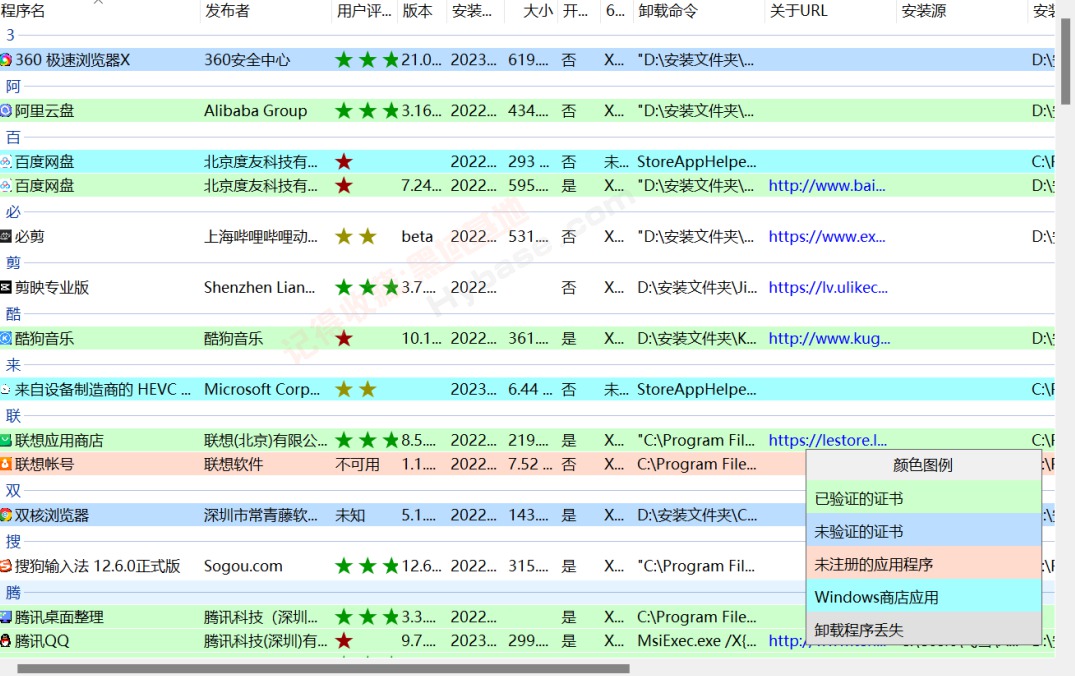Click the gray 卸载程序丢失 legend entry
Screen dimensions: 1075x676
click(923, 629)
